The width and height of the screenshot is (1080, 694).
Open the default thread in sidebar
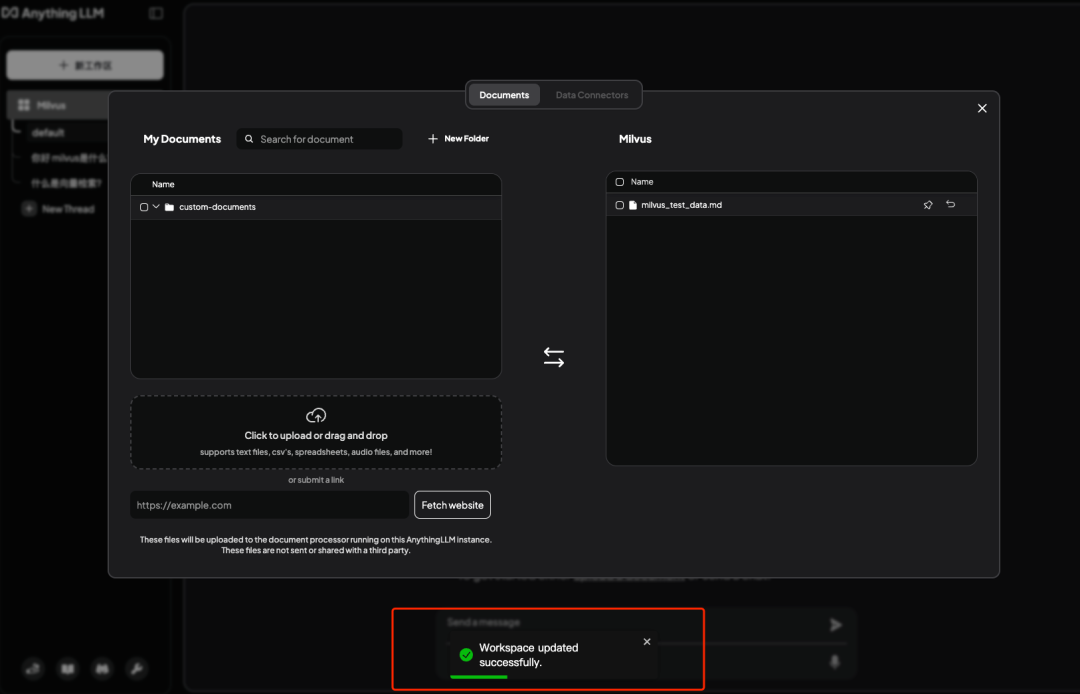point(48,132)
